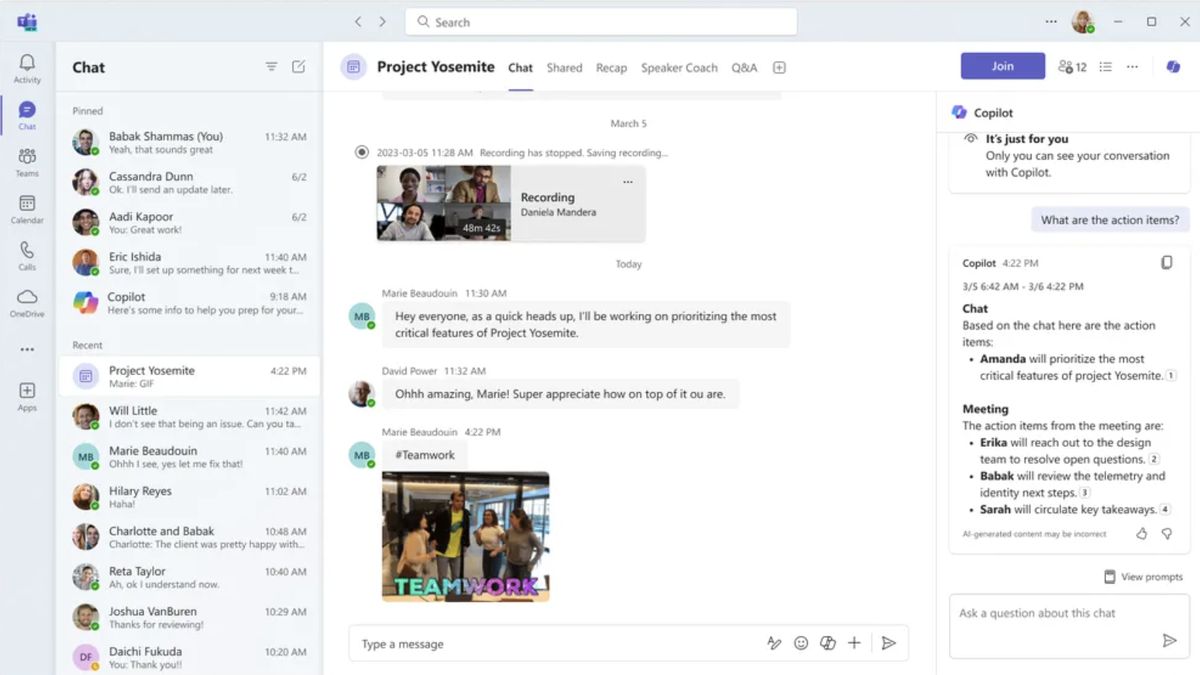The width and height of the screenshot is (1200, 675).
Task: Open the Q&A tab
Action: (x=744, y=68)
